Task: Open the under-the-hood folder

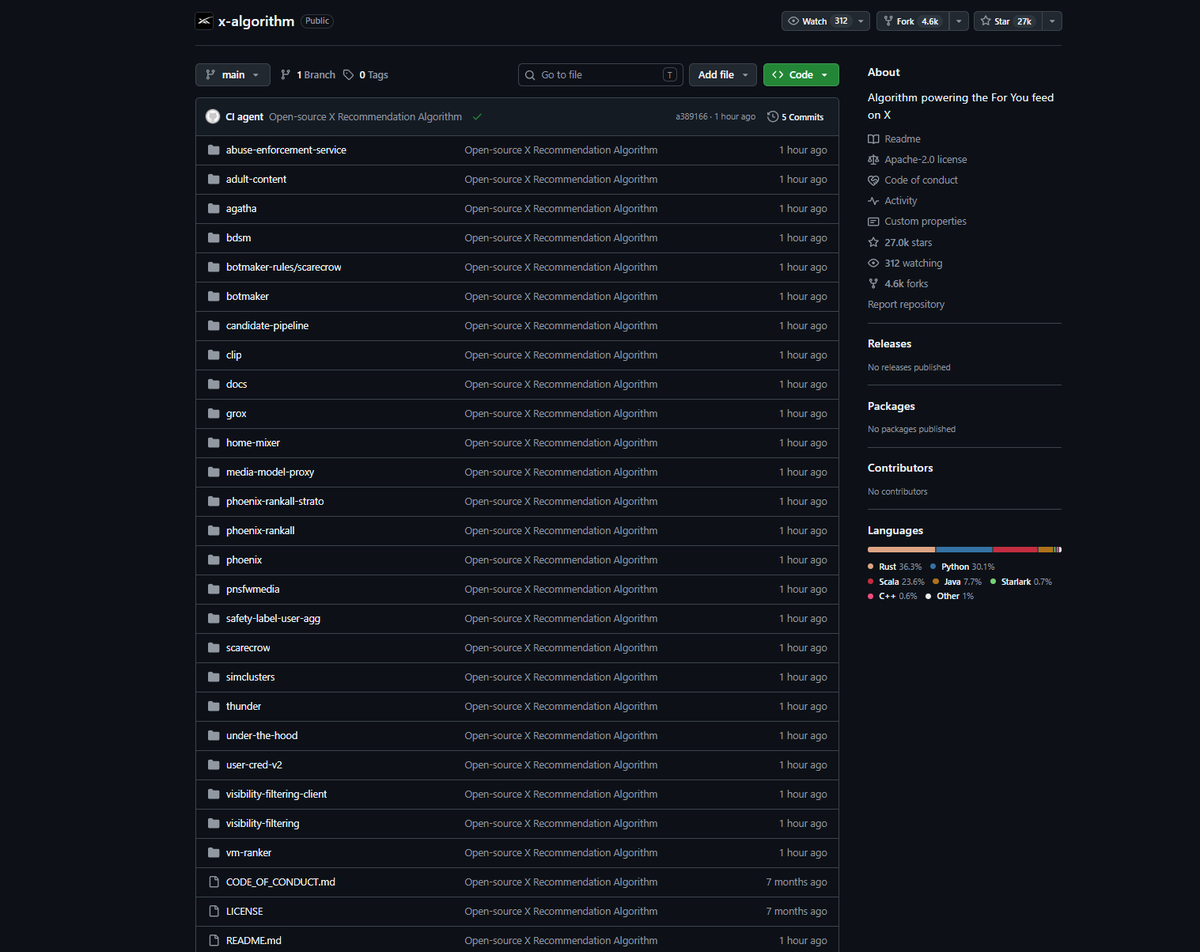Action: coord(262,736)
